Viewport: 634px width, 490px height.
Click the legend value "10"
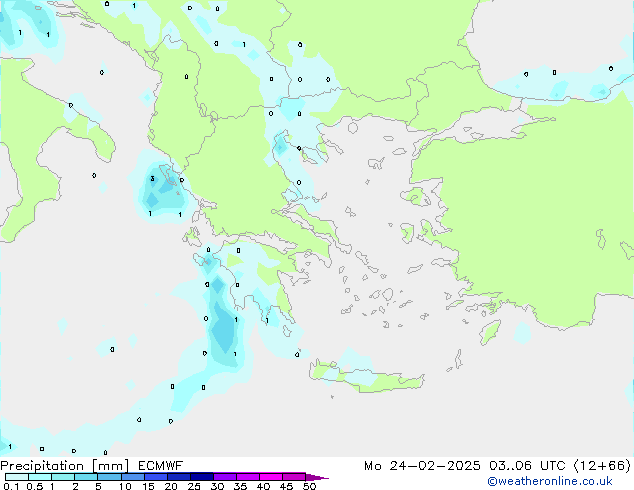click(x=125, y=486)
